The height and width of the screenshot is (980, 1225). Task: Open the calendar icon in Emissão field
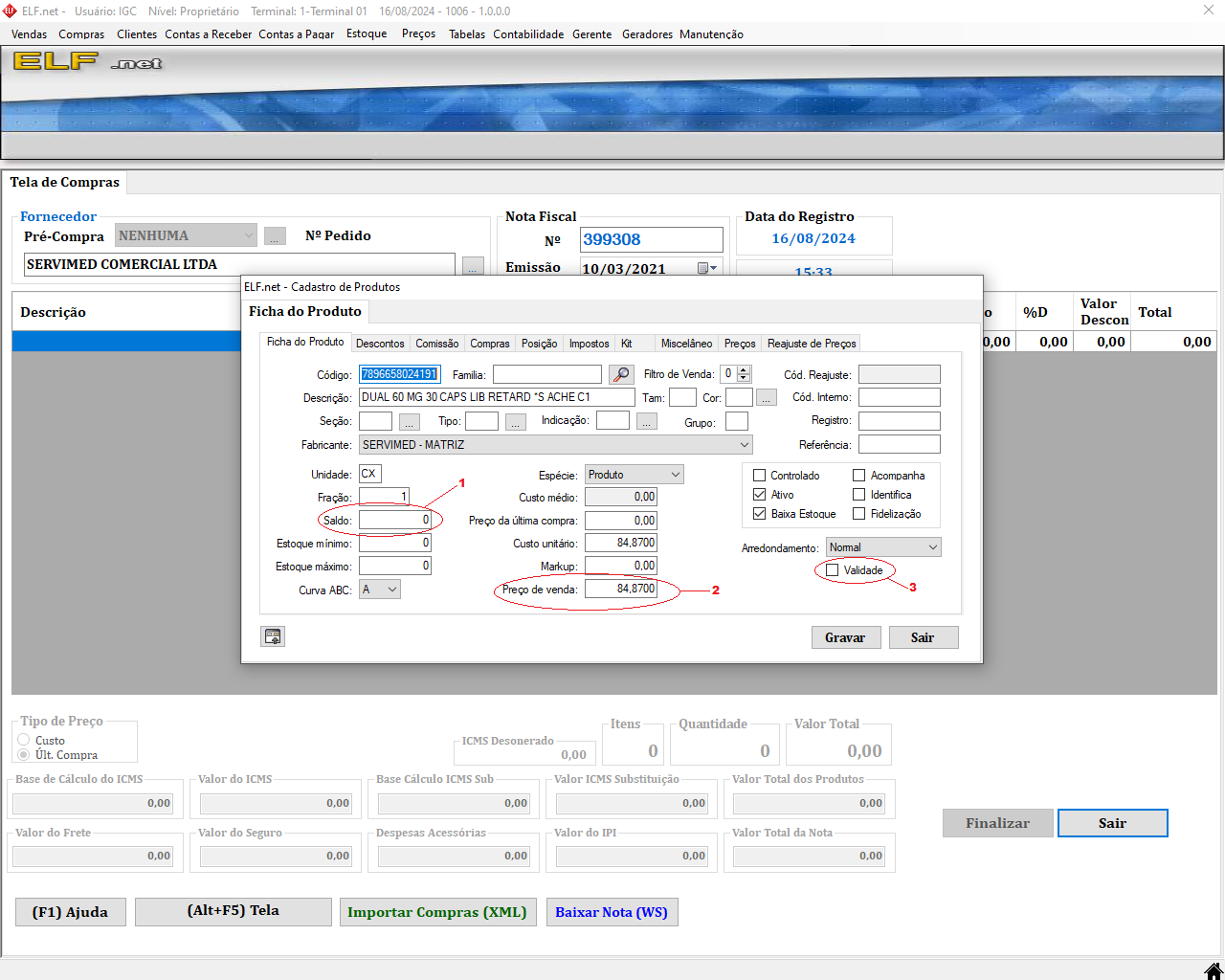pyautogui.click(x=703, y=269)
